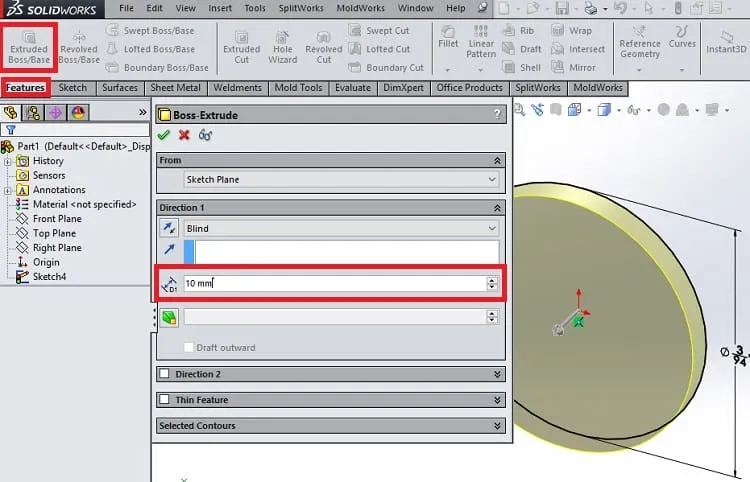Click the Boss-Extrude help question mark
Screen dimensions: 750x482
tap(497, 114)
